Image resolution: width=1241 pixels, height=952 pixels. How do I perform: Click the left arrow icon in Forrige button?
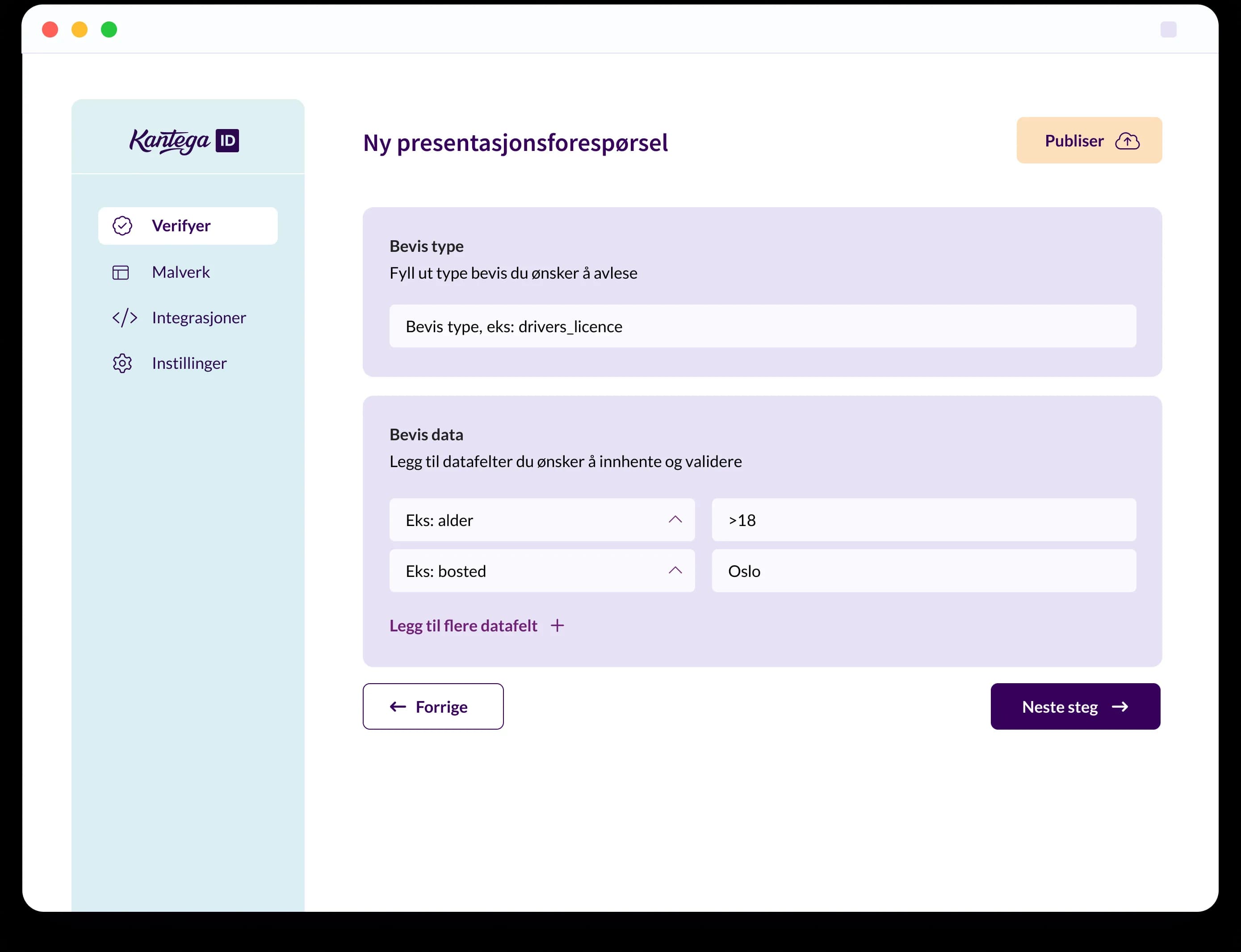[397, 707]
